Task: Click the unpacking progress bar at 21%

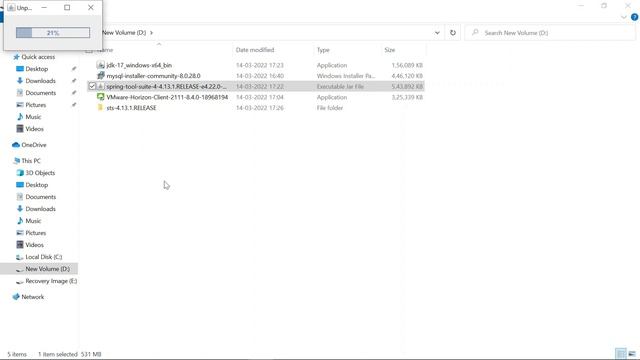Action: (x=53, y=33)
